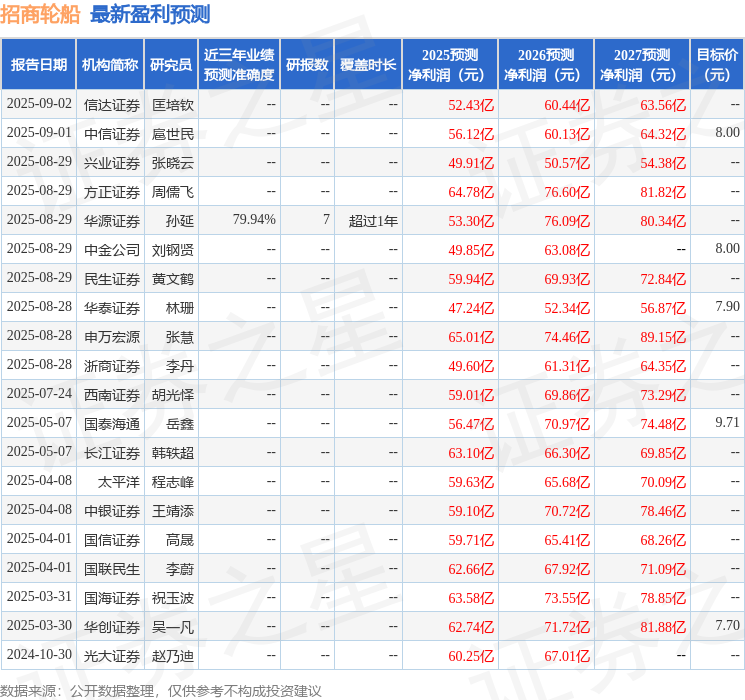Click the 56.12亿 forecast value

(471, 134)
